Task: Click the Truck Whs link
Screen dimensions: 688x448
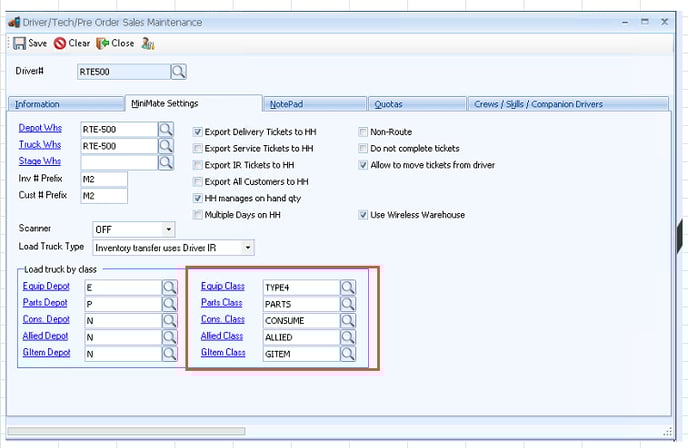Action: click(x=40, y=145)
